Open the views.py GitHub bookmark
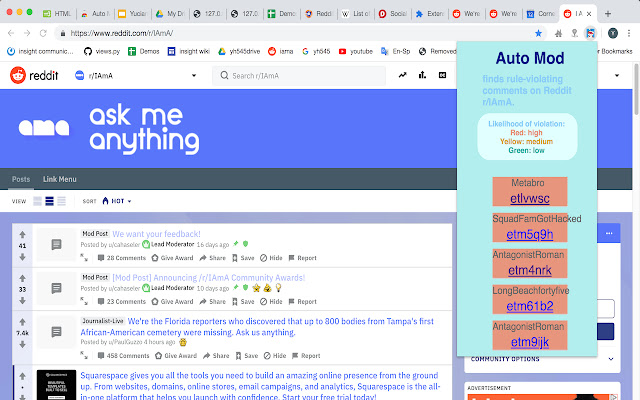Image resolution: width=640 pixels, height=400 pixels. 102,51
